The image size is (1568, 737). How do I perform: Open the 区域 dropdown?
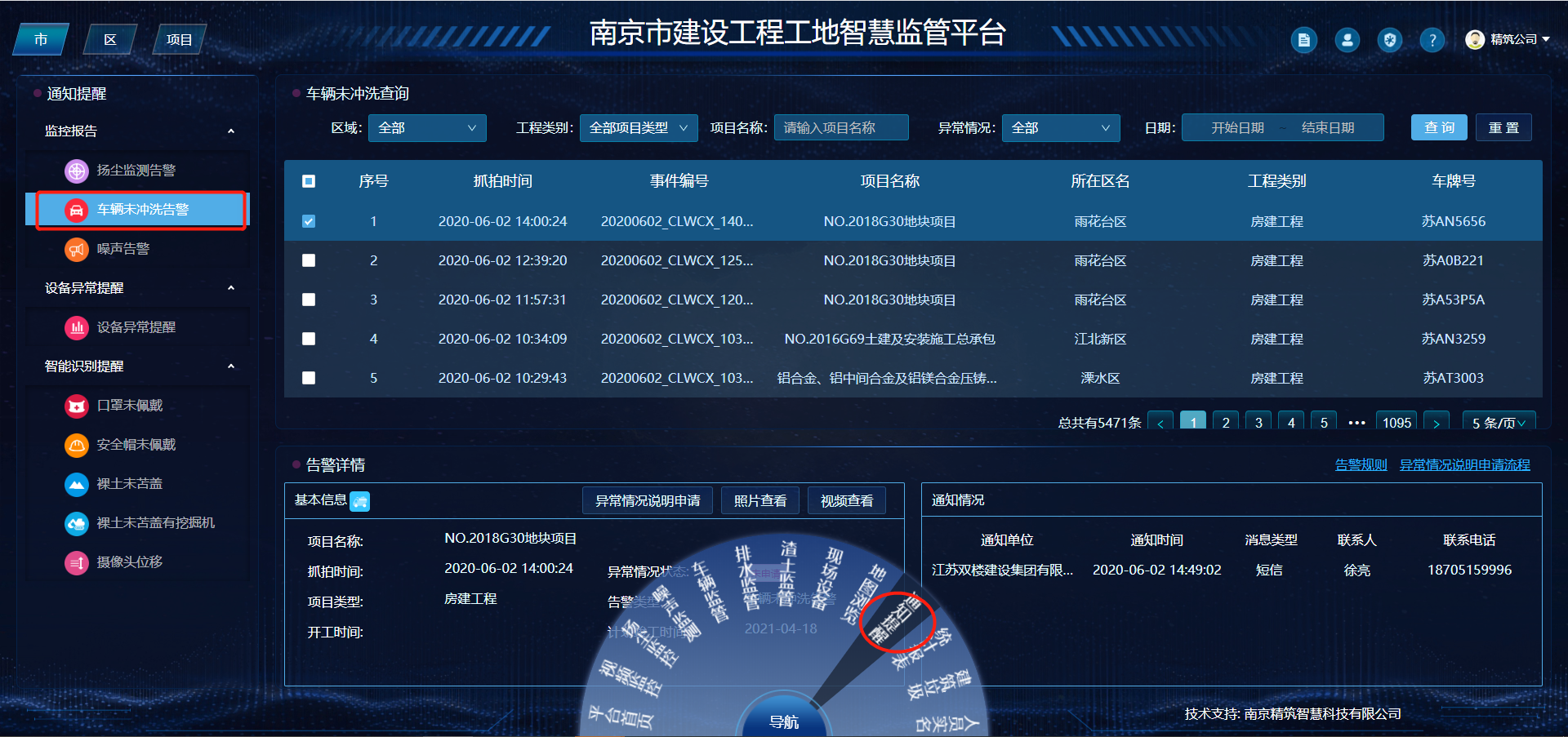[x=427, y=128]
